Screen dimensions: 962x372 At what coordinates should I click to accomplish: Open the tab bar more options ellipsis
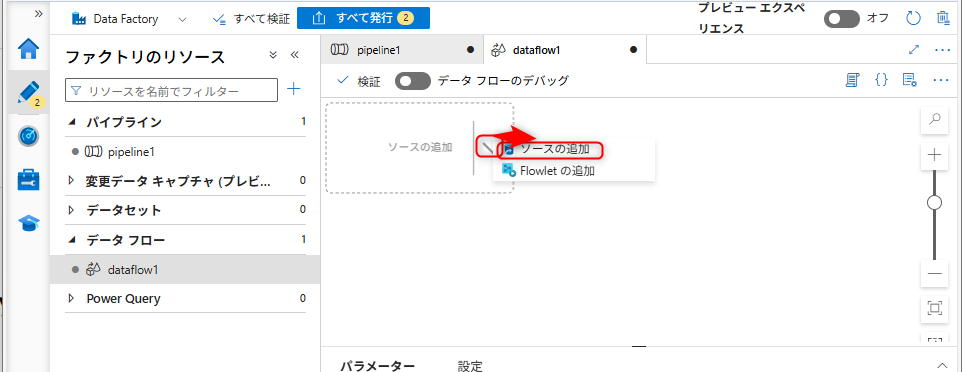tap(942, 50)
